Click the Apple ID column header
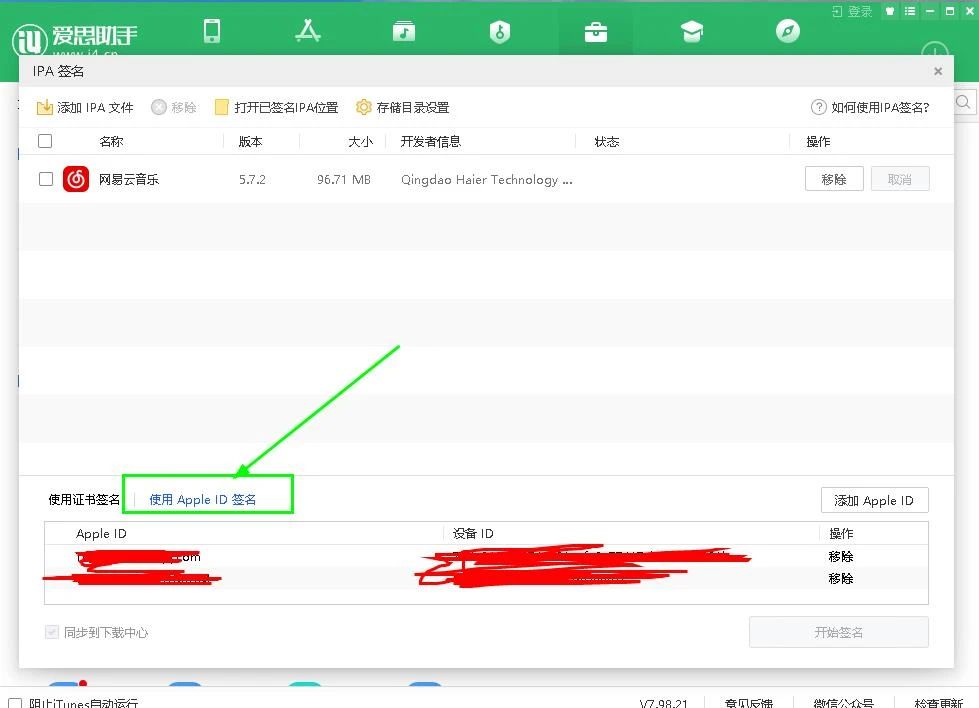 tap(101, 534)
